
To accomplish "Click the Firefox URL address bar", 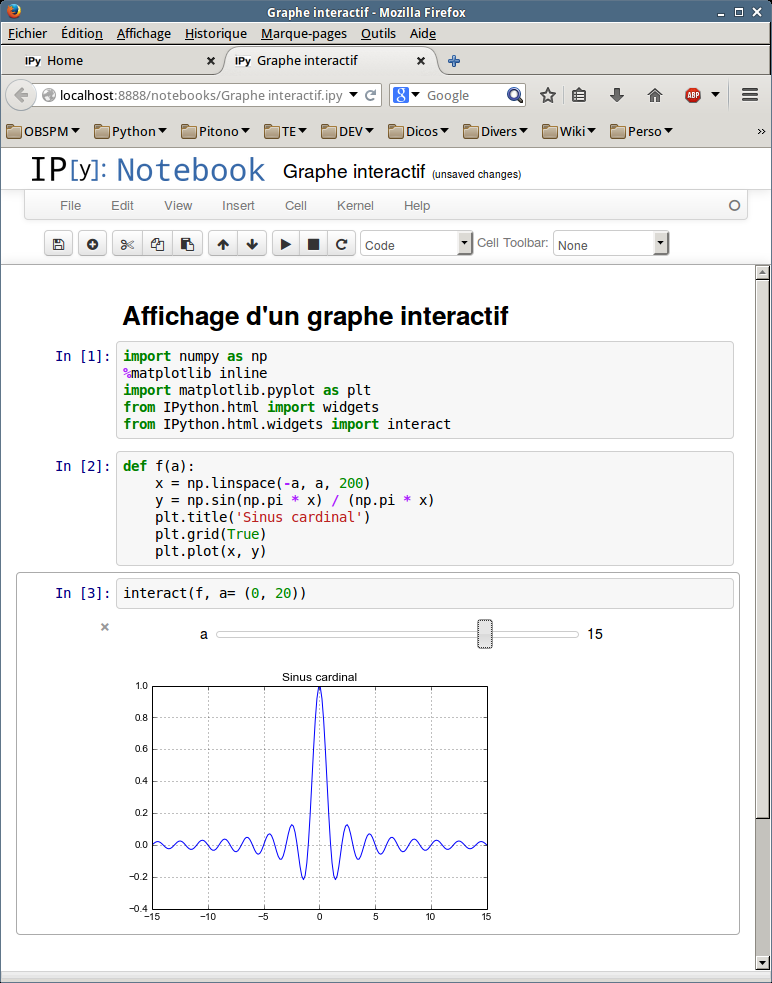I will 200,96.
